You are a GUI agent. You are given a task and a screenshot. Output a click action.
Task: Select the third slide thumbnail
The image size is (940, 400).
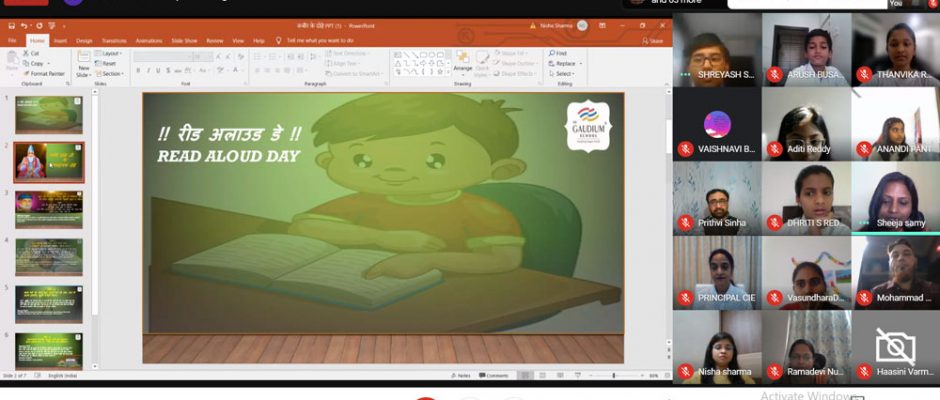pyautogui.click(x=49, y=209)
